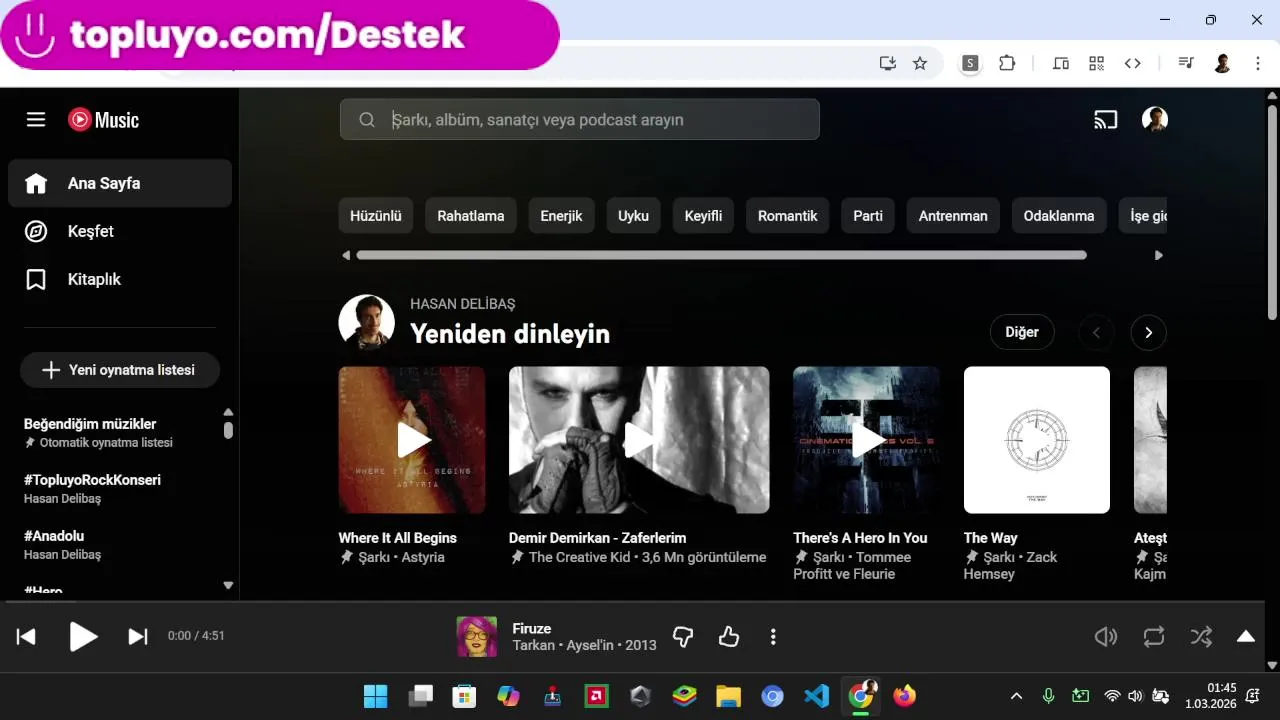Select the Keyifli mood chip
The height and width of the screenshot is (720, 1280).
tap(703, 215)
